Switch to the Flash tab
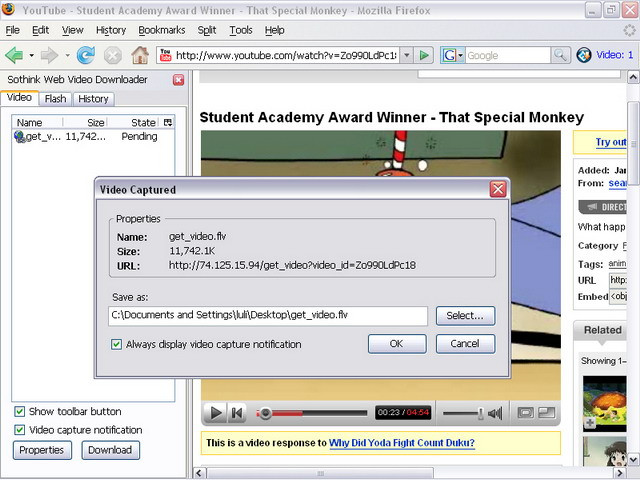Screen dimensions: 640x480 pyautogui.click(x=56, y=99)
